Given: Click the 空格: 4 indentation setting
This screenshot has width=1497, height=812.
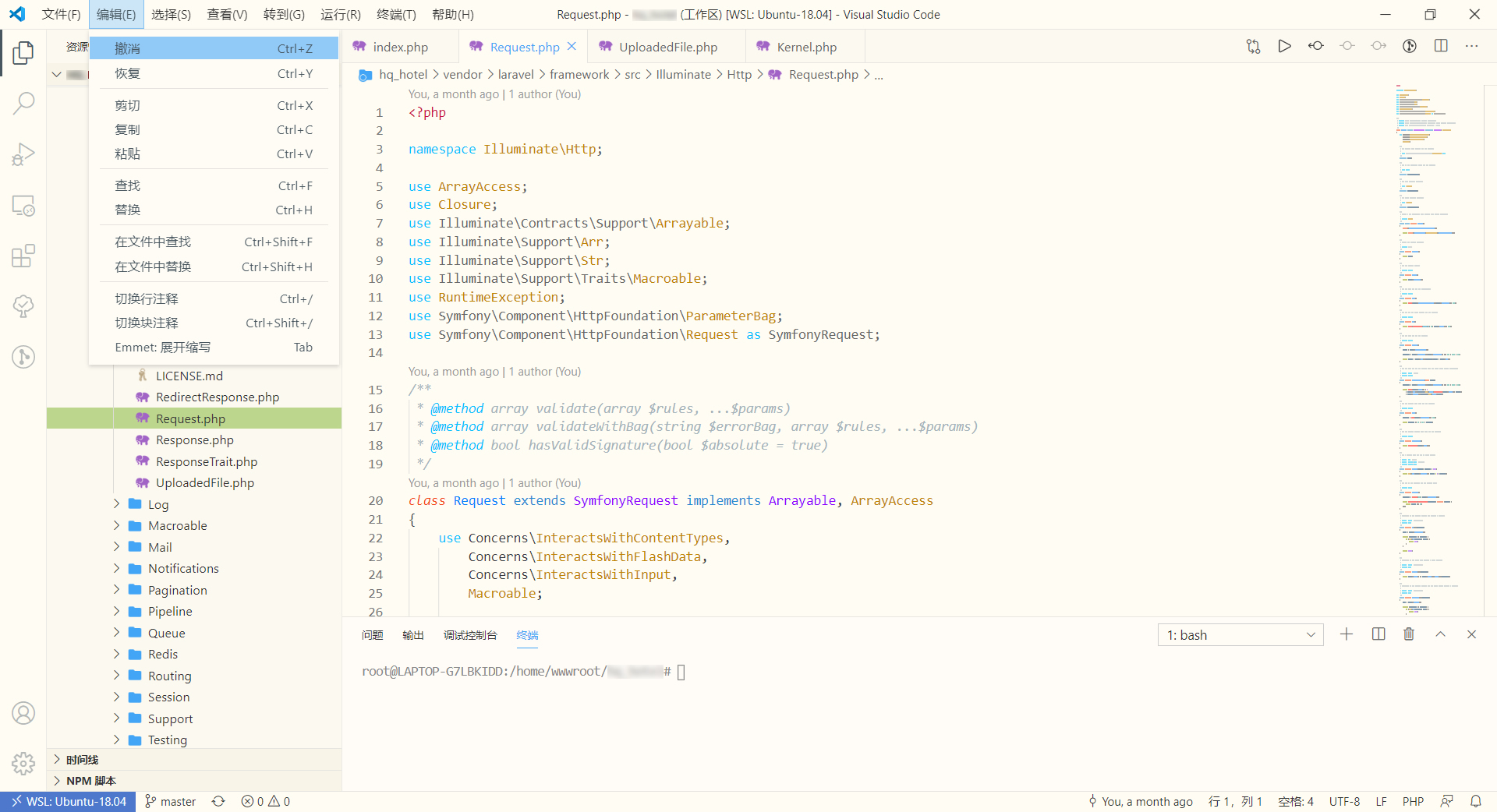Looking at the screenshot, I should coord(1296,801).
